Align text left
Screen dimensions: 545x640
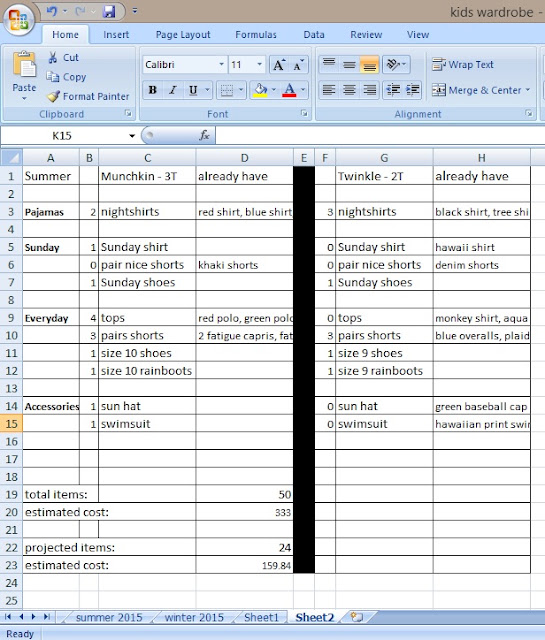329,90
